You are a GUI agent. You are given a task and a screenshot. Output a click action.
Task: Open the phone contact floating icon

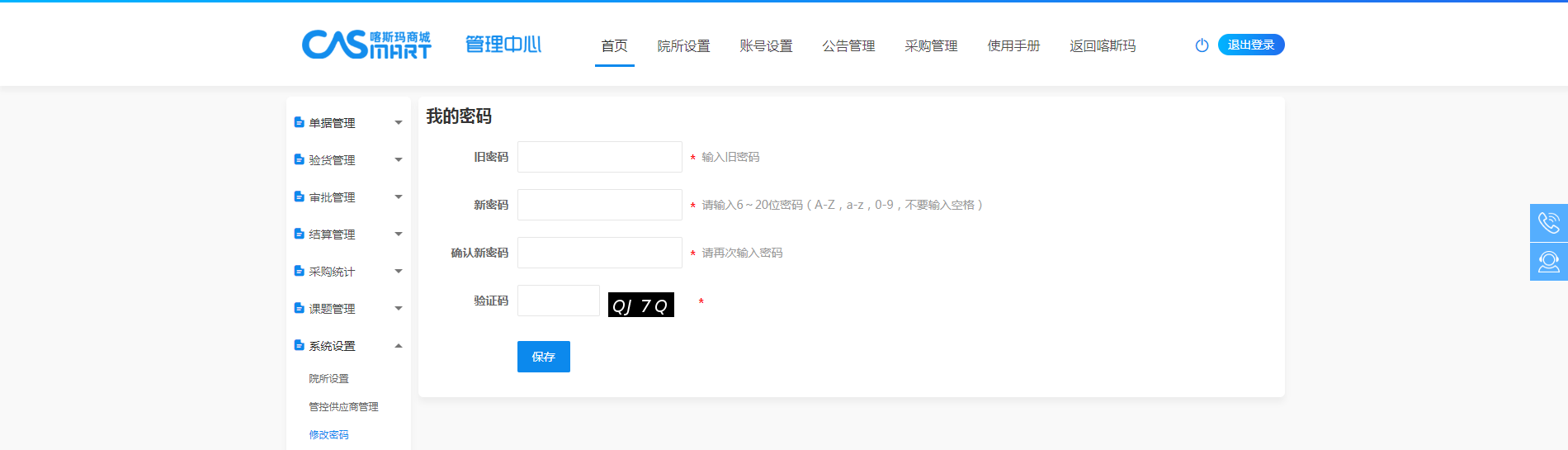tap(1548, 223)
